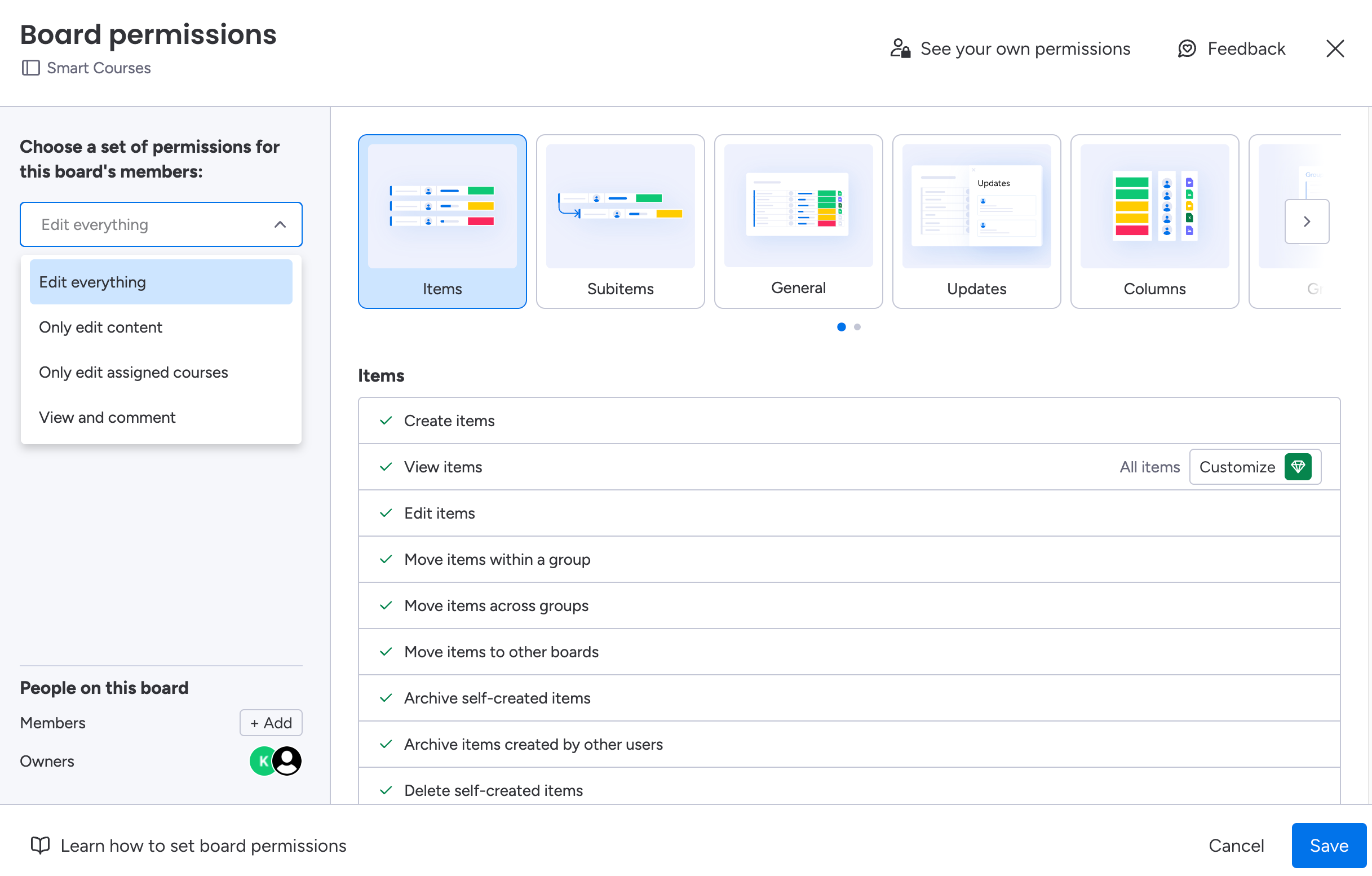1372x876 pixels.
Task: Toggle the Create items checkmark
Action: pos(386,421)
